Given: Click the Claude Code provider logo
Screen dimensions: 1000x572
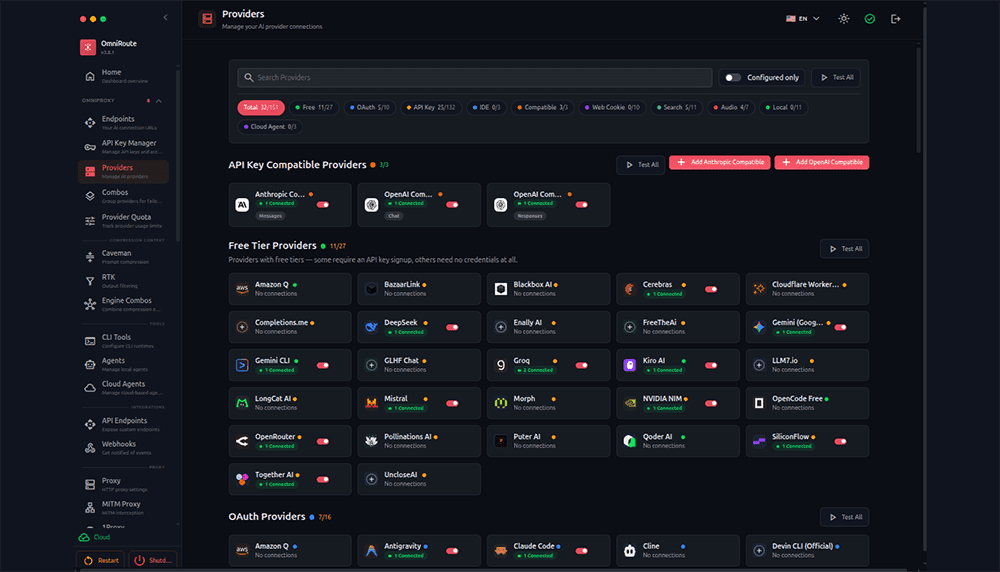Looking at the screenshot, I should 501,550.
